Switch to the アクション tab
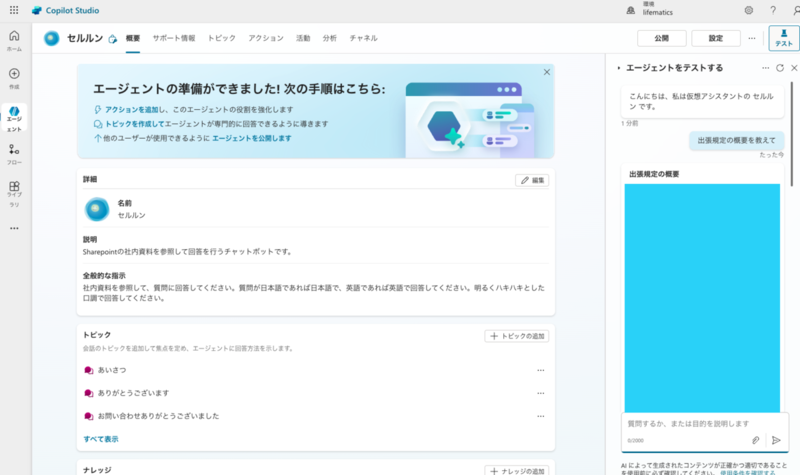Screen dimensions: 800x475 click(266, 38)
